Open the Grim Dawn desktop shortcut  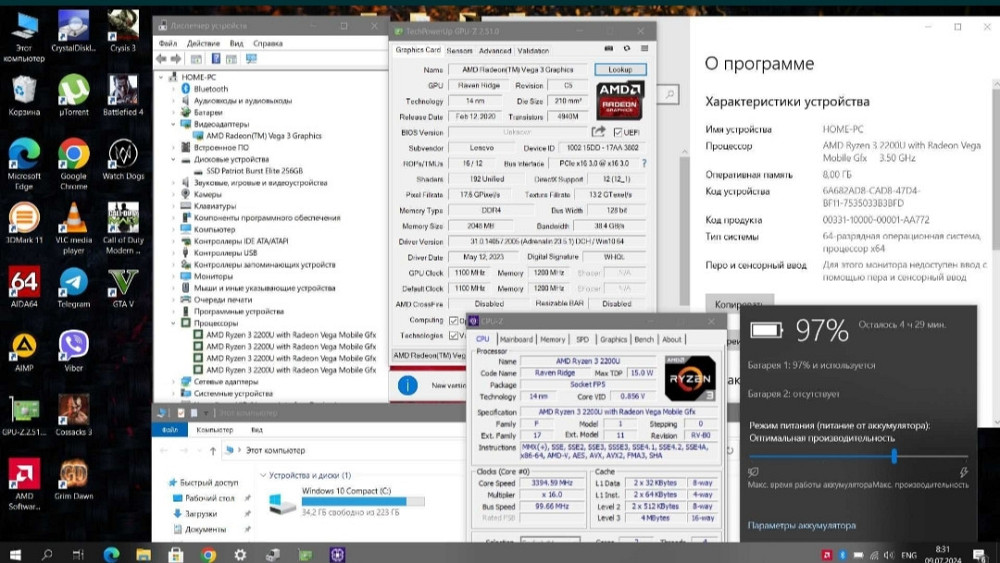[73, 479]
